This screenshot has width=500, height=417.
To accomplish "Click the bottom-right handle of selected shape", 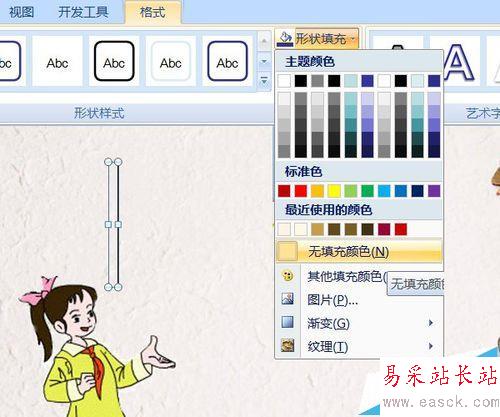I will point(118,287).
